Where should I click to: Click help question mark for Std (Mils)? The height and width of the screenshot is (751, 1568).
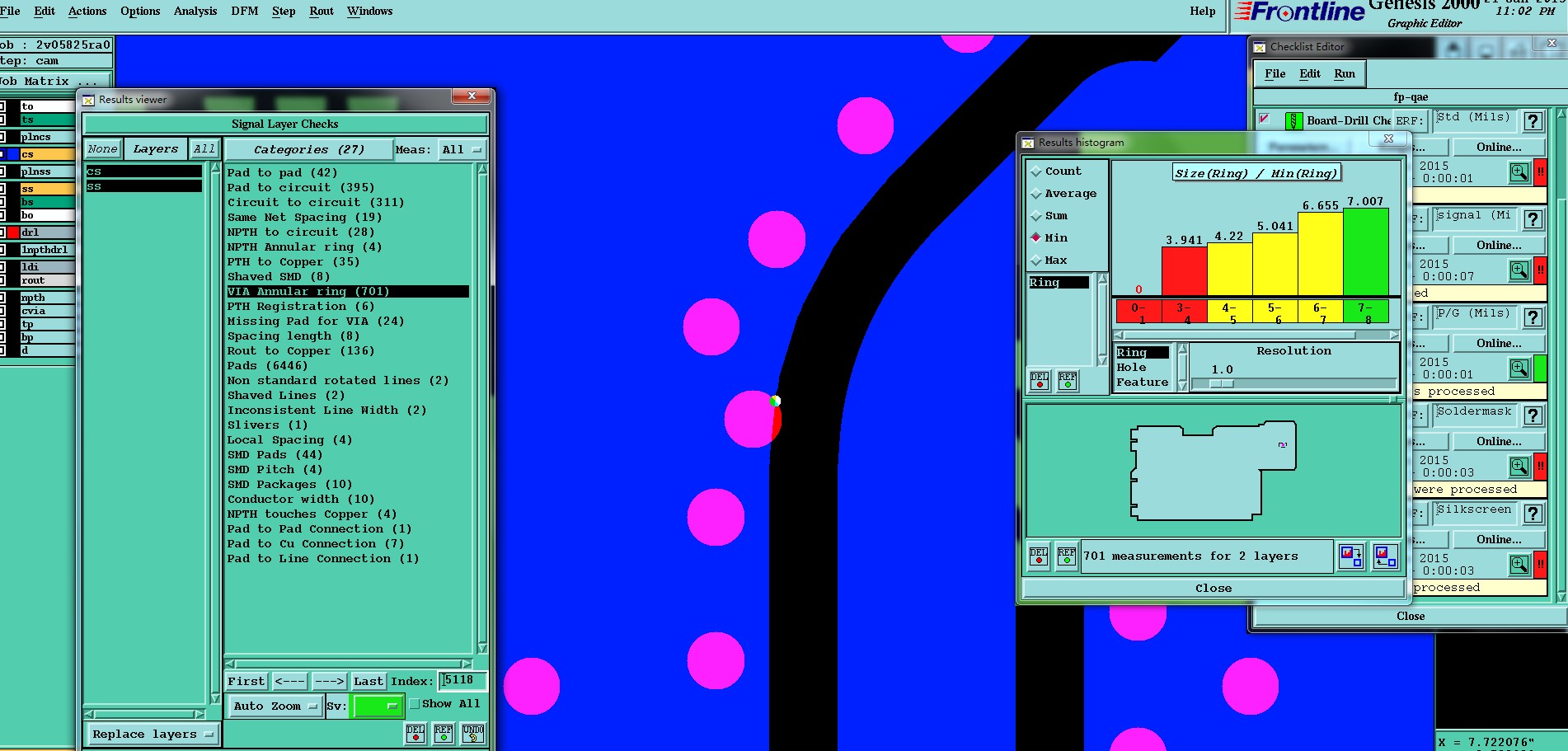pyautogui.click(x=1533, y=121)
